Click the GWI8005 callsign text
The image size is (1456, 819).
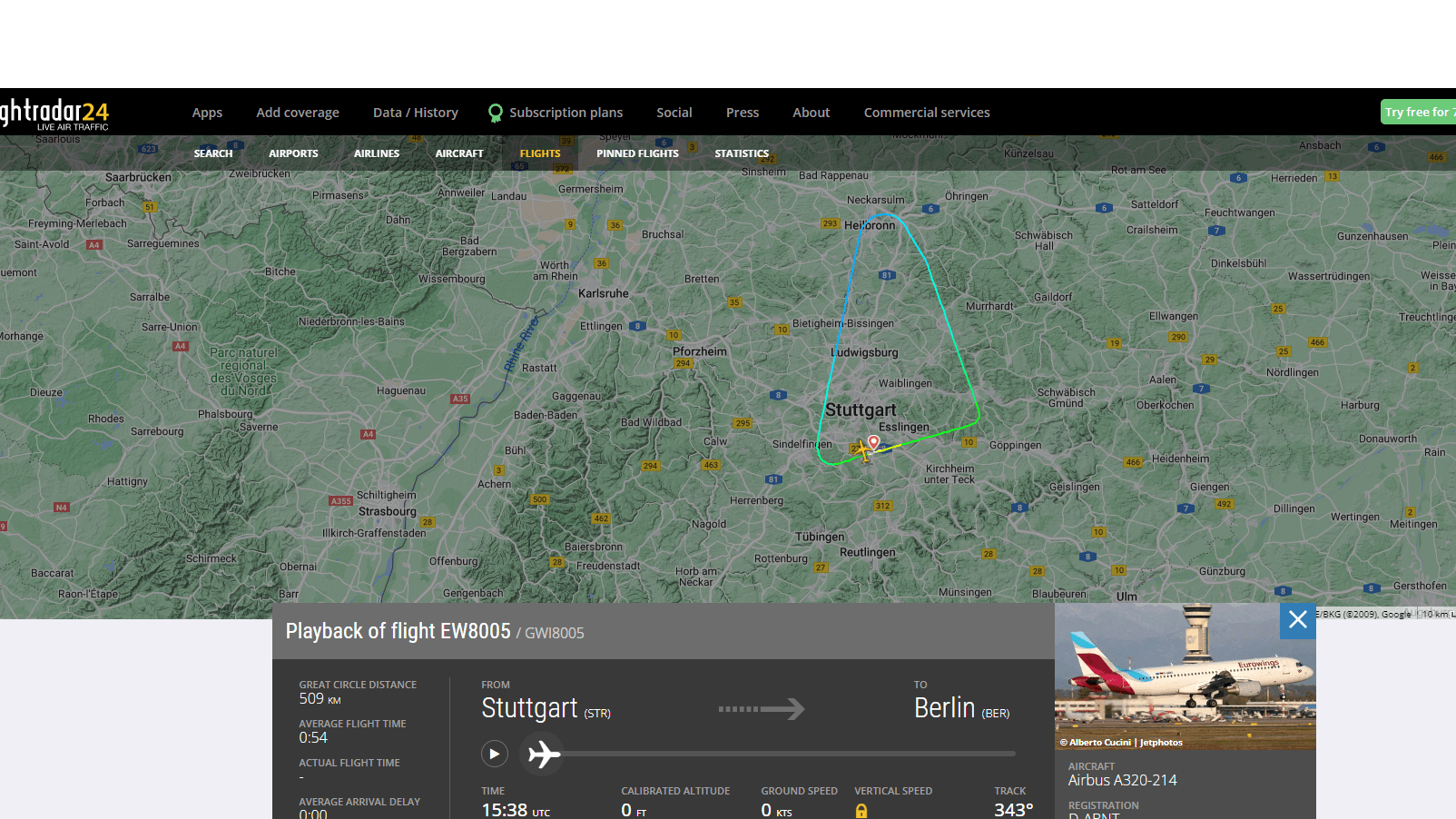pyautogui.click(x=555, y=633)
